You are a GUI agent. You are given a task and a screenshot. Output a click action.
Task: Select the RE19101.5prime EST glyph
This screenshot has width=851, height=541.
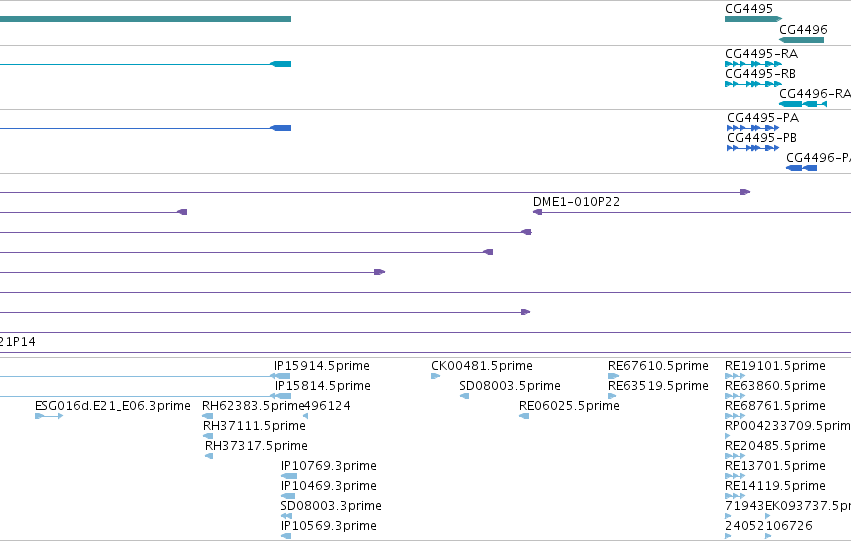tap(735, 376)
